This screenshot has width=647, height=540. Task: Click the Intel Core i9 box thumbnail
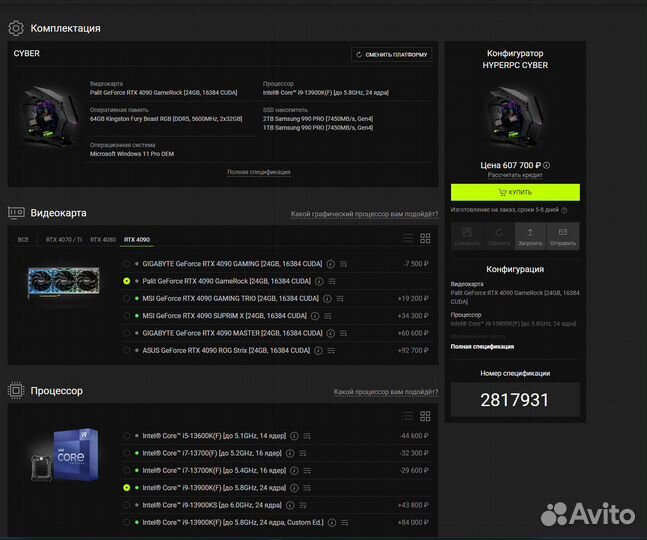click(66, 455)
